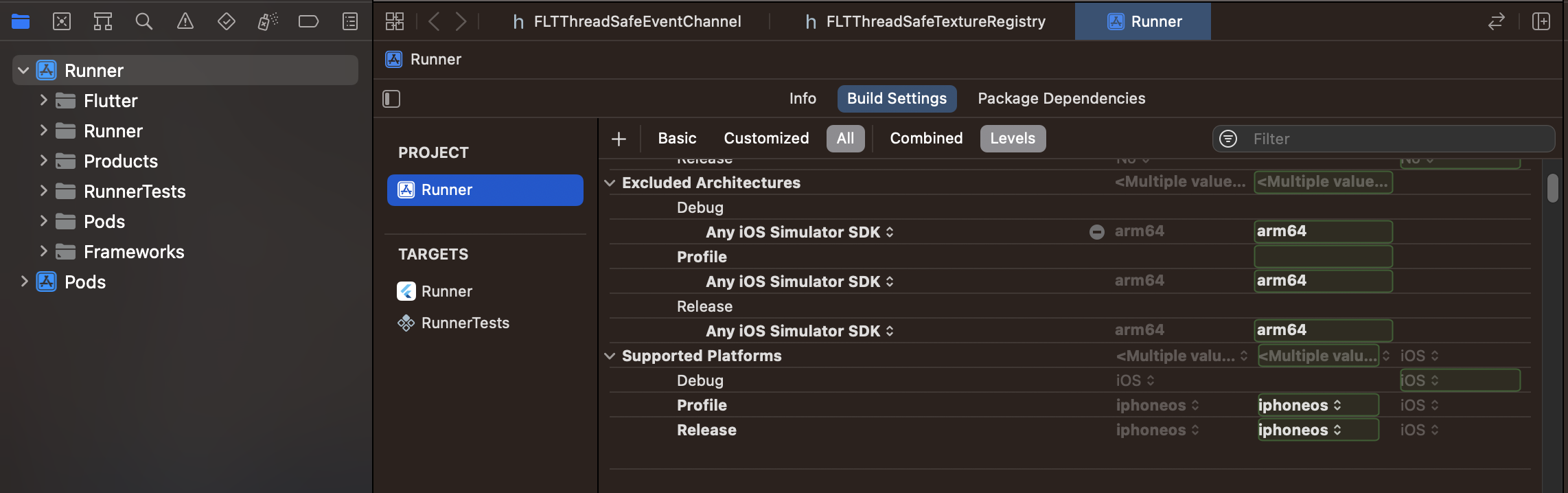
Task: Click the vertical scrollbar thumb
Action: (x=1553, y=188)
